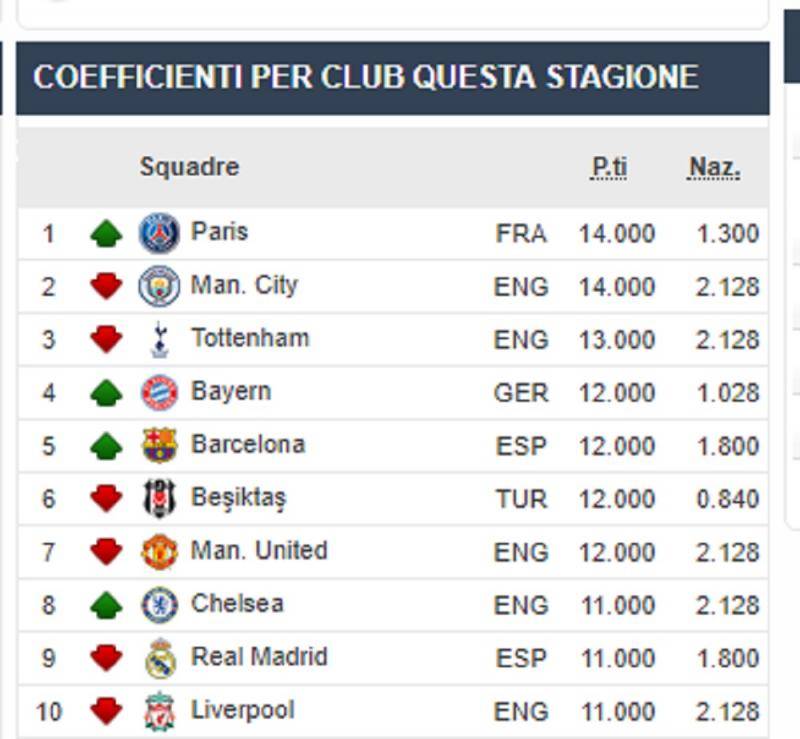Click the Beşiktaş club crest icon
This screenshot has width=800, height=739.
159,498
